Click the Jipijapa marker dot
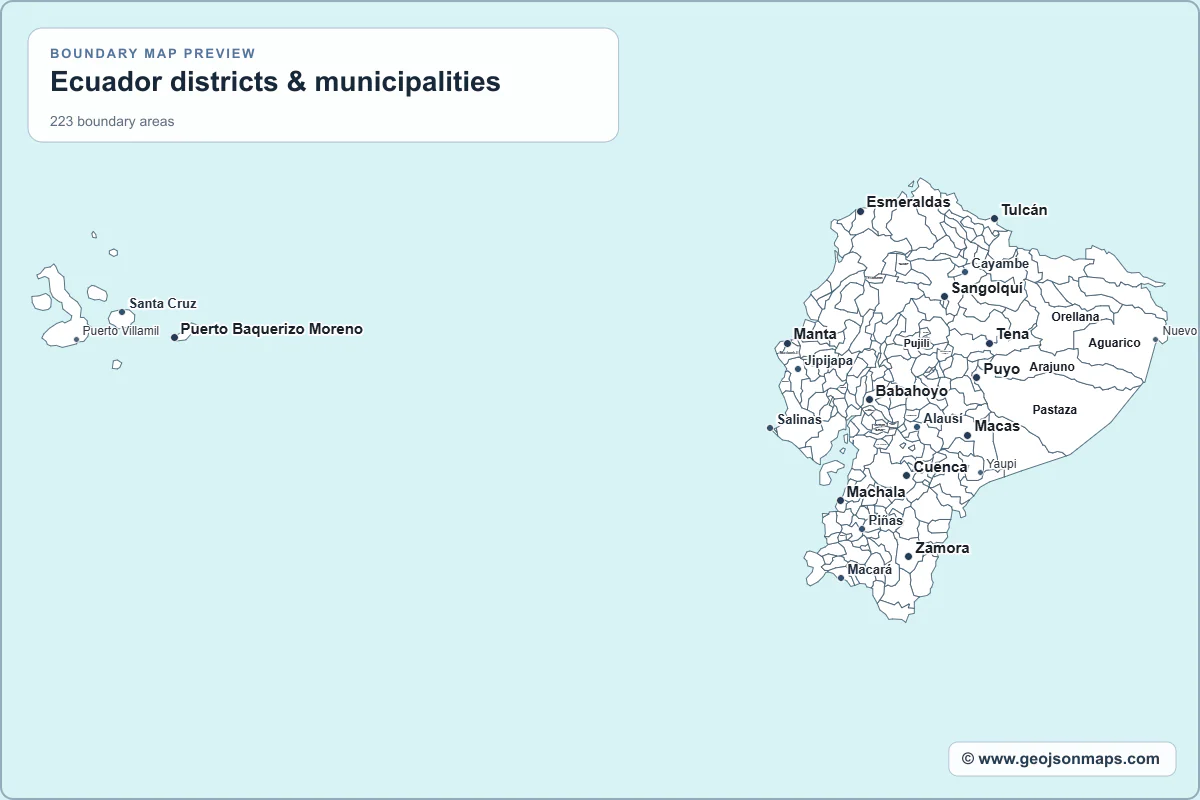This screenshot has width=1200, height=800. tap(798, 369)
